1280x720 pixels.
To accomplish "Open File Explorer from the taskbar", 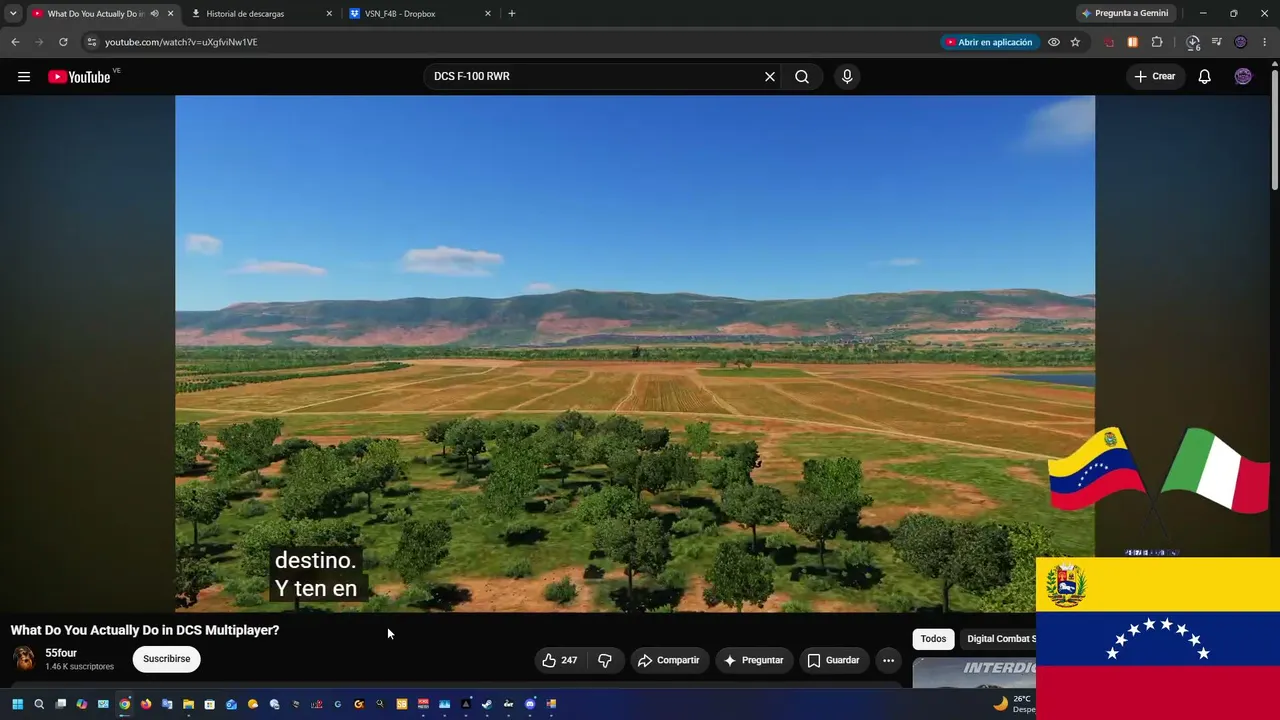I will click(x=188, y=704).
